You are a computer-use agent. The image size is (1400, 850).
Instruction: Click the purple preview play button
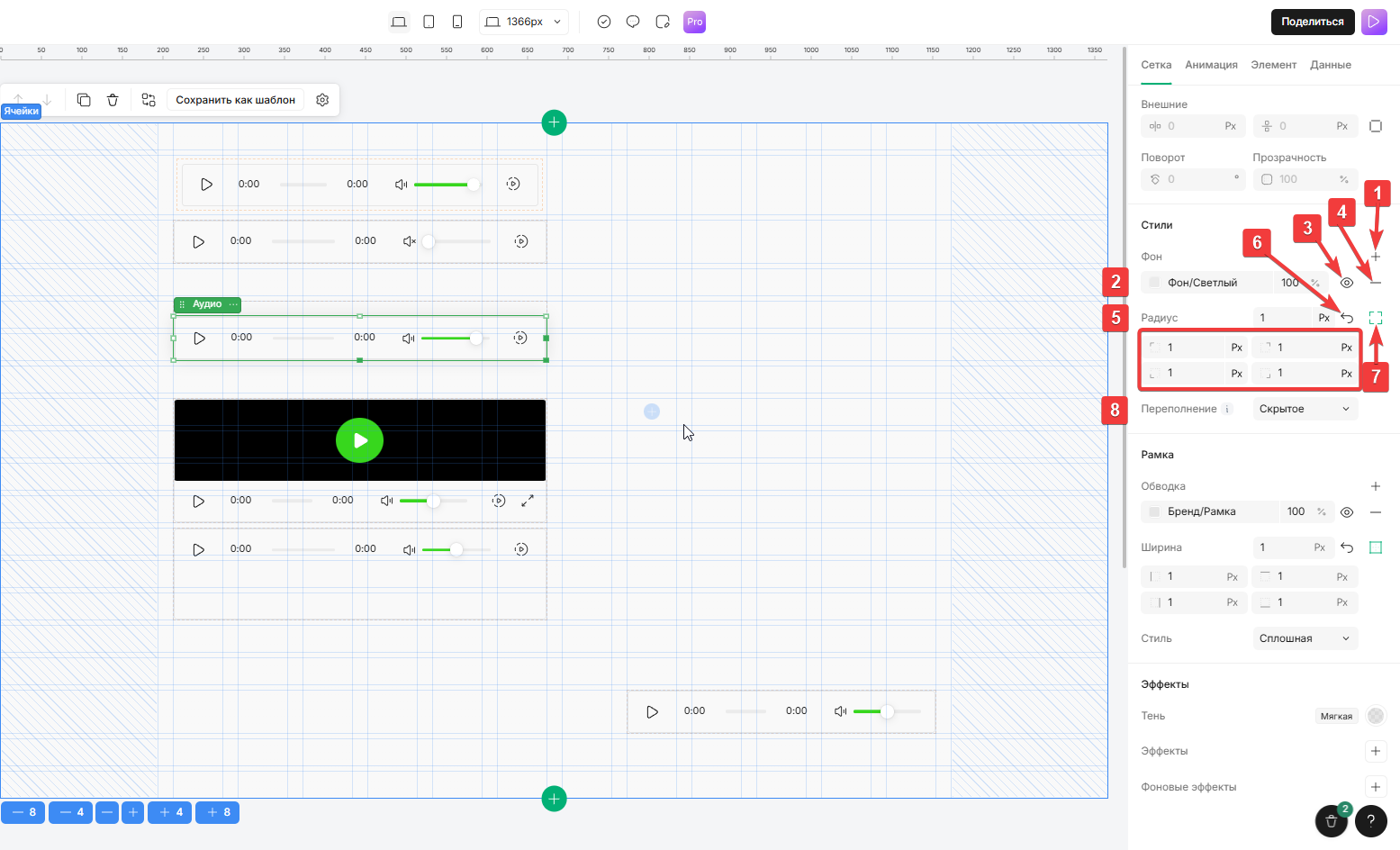click(x=1374, y=22)
